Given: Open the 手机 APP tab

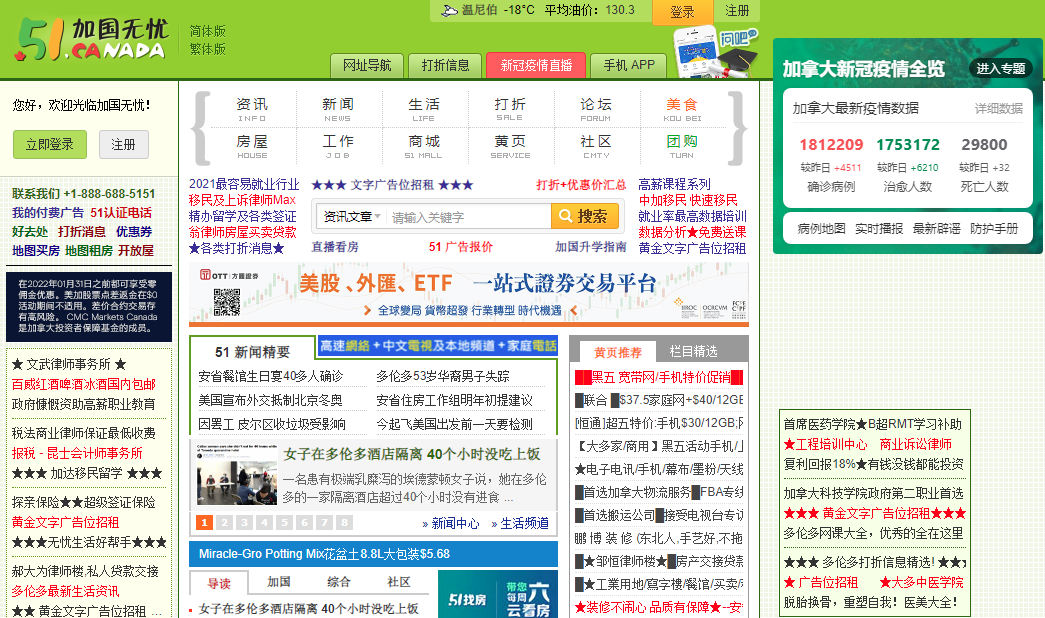Looking at the screenshot, I should 629,65.
